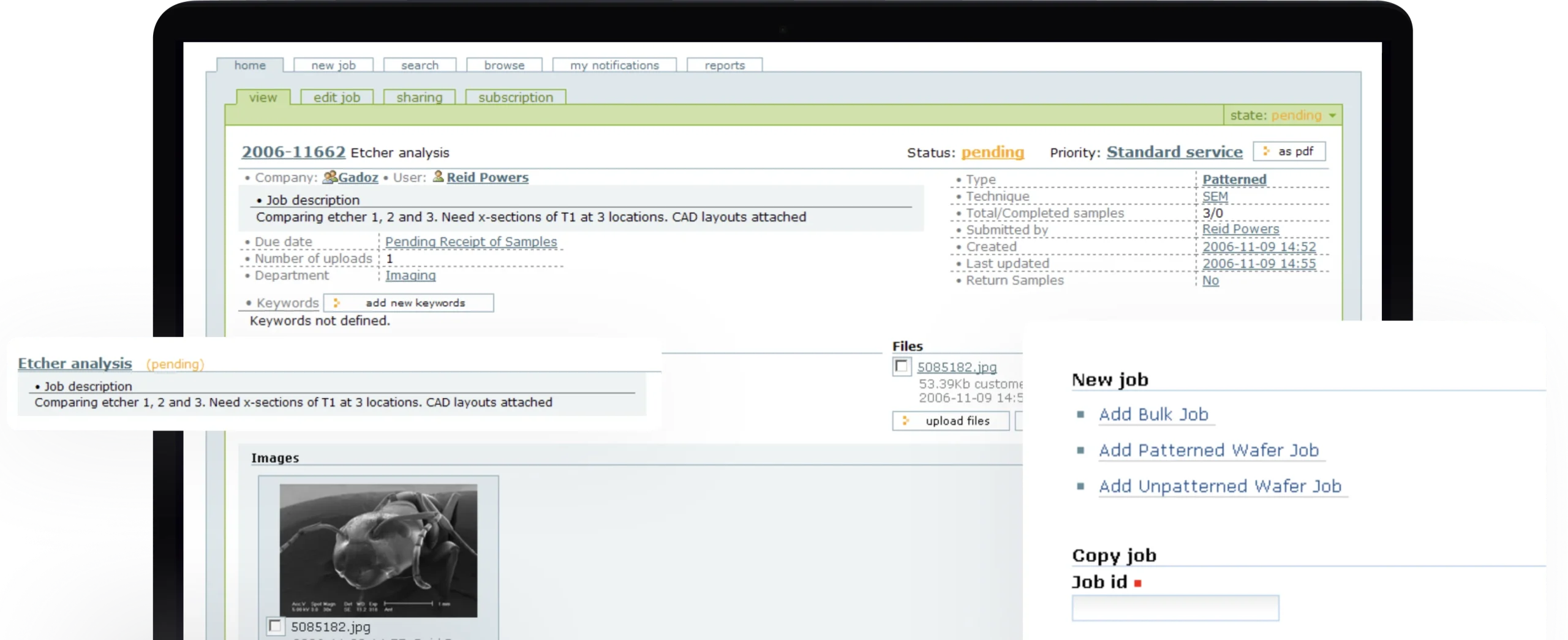Check the box next to 5085182.jpg file link
The image size is (1568, 640).
click(x=901, y=367)
